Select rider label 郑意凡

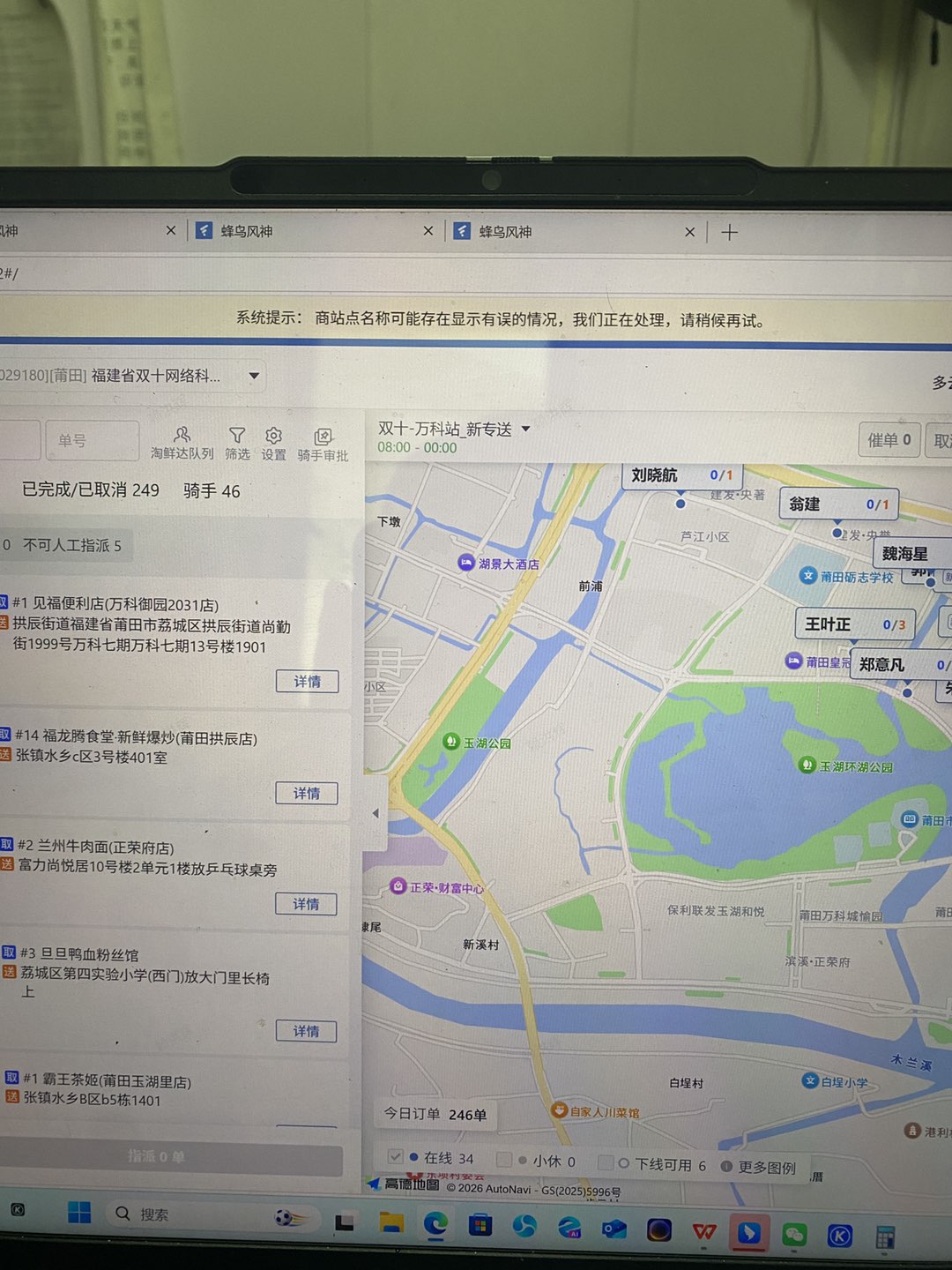coord(899,664)
